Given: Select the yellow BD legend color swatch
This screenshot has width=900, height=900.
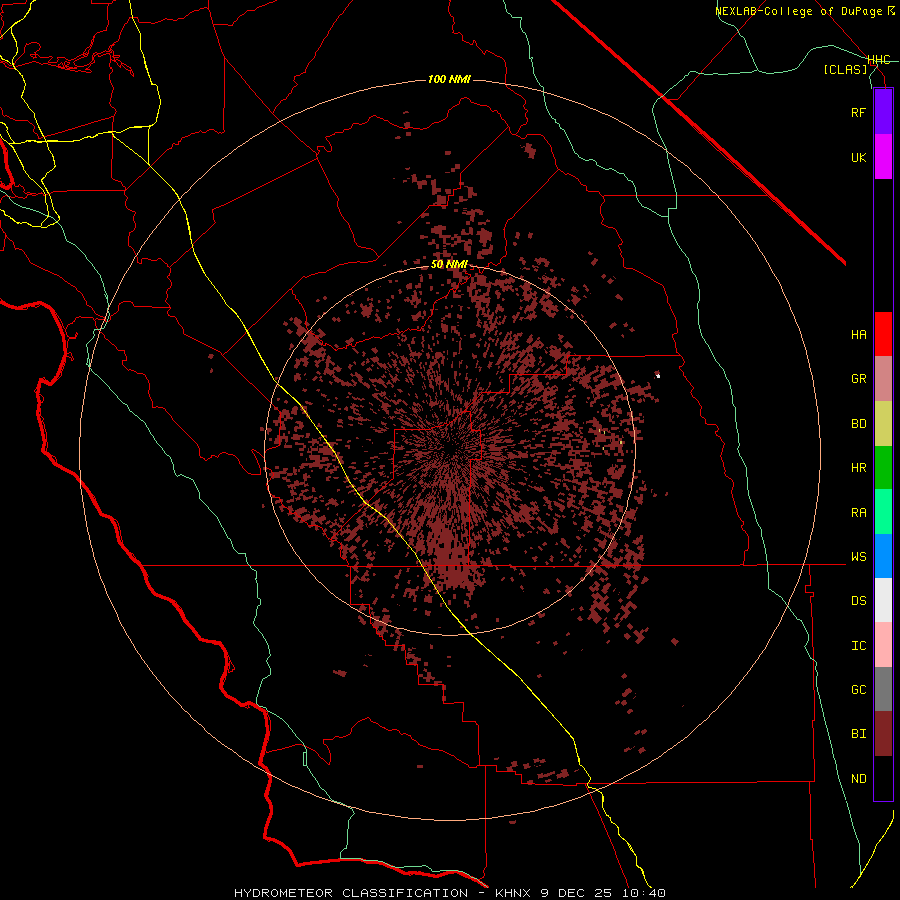Looking at the screenshot, I should point(883,423).
